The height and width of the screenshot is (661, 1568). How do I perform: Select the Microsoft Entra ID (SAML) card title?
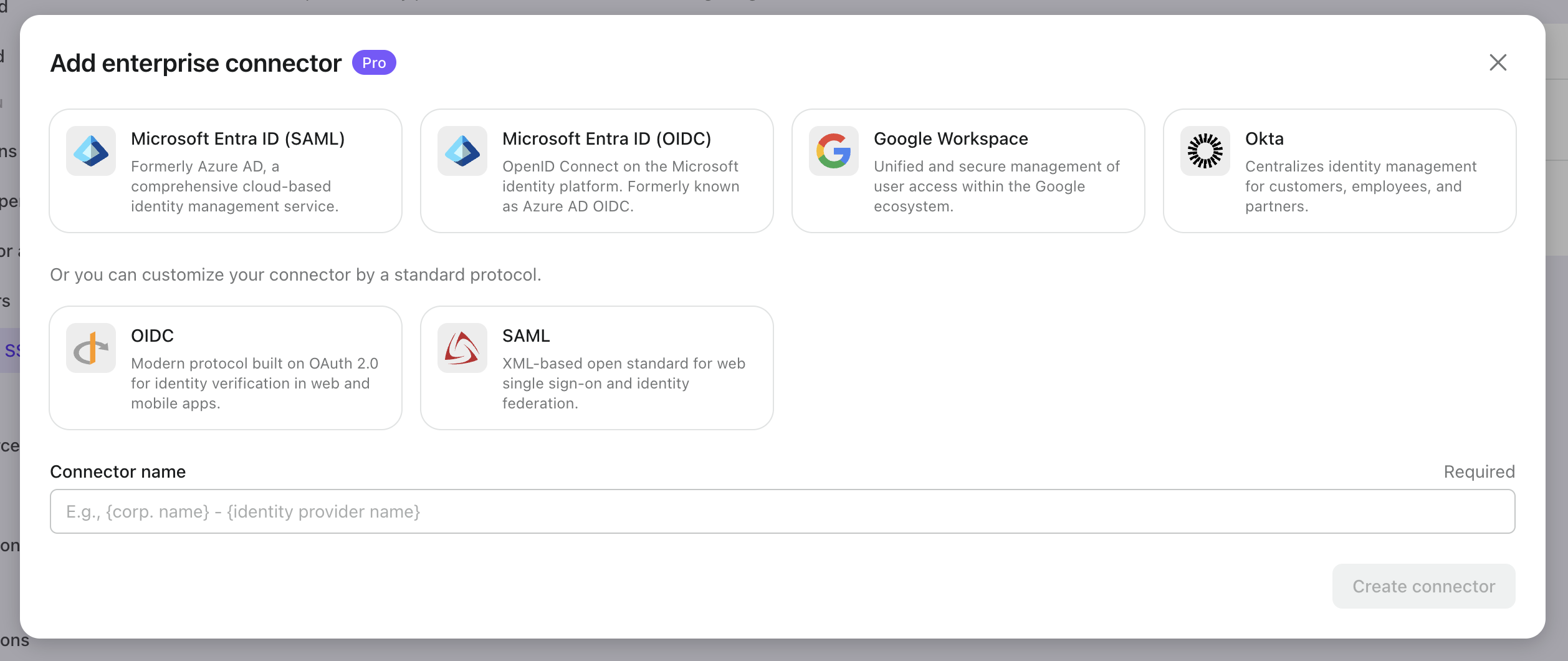pos(238,138)
